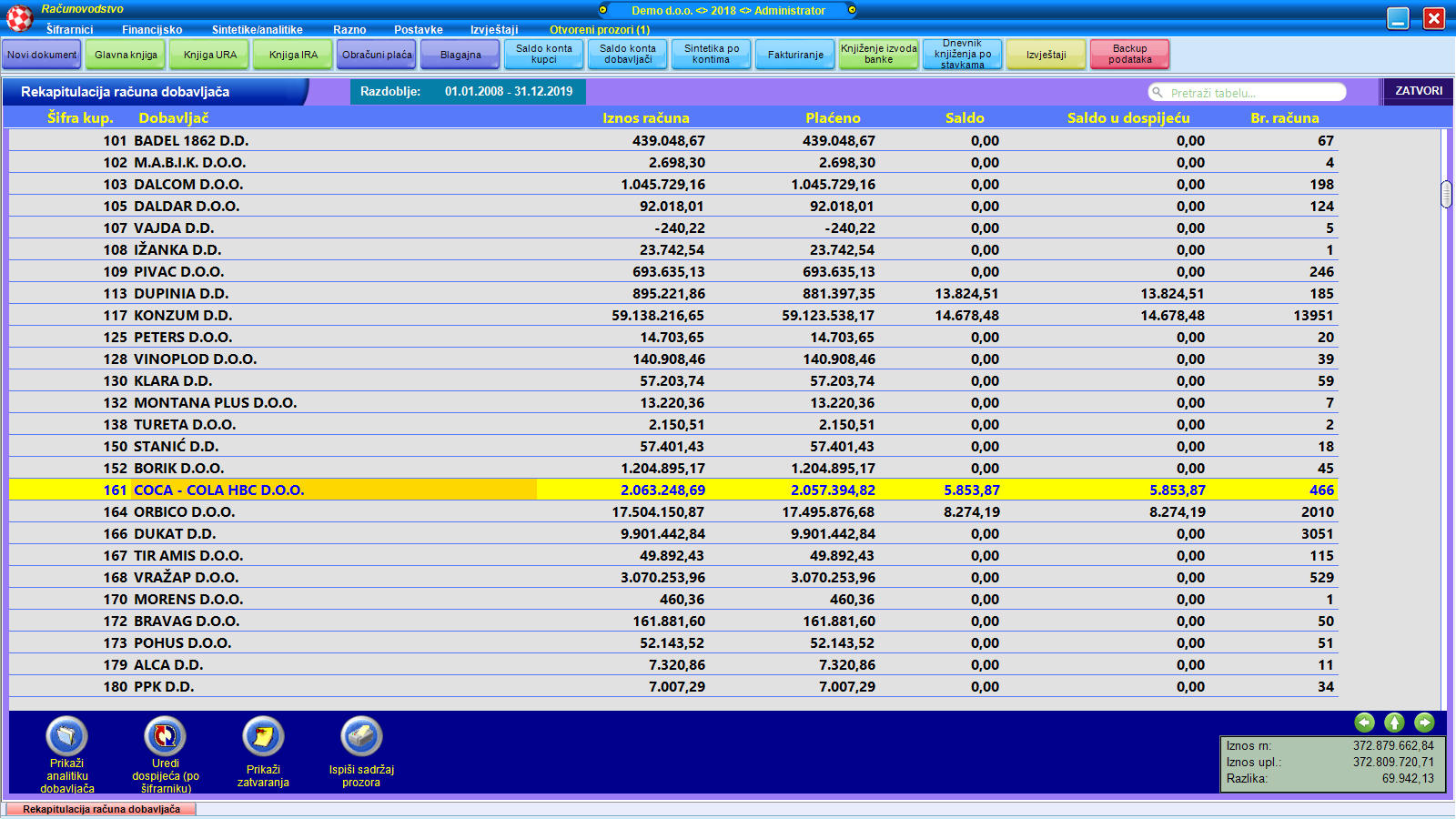Expand the Otvoreni prozori (1) list
This screenshot has height=819, width=1456.
pos(599,30)
